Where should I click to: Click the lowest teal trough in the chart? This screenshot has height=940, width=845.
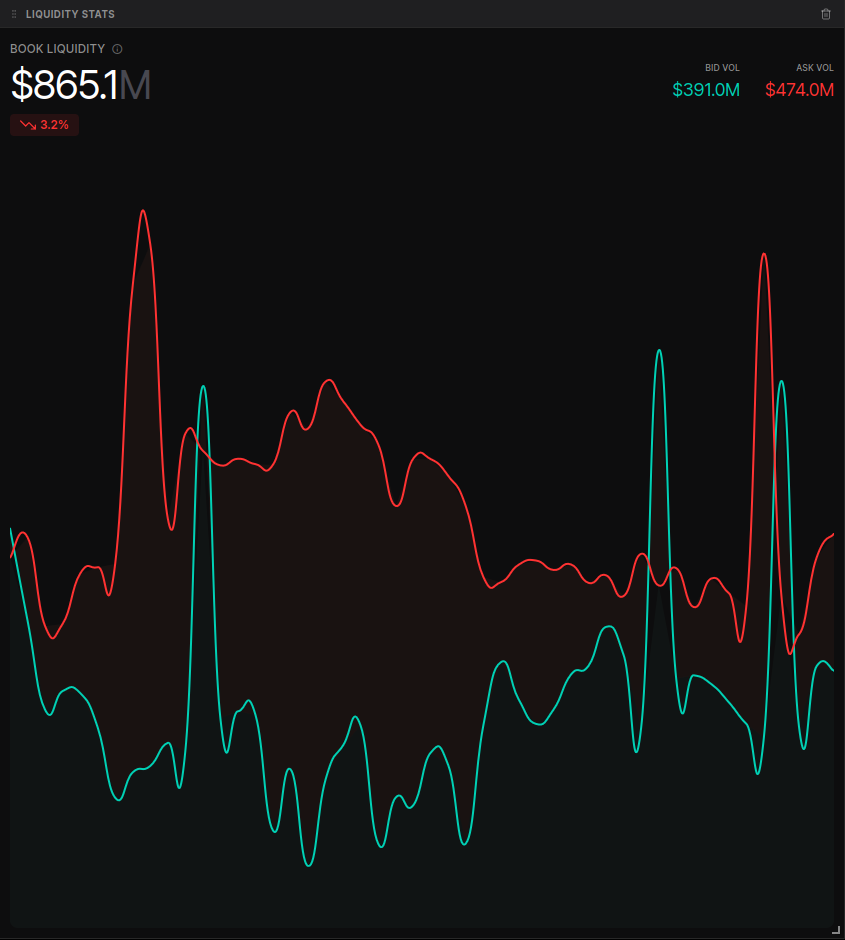tap(307, 862)
